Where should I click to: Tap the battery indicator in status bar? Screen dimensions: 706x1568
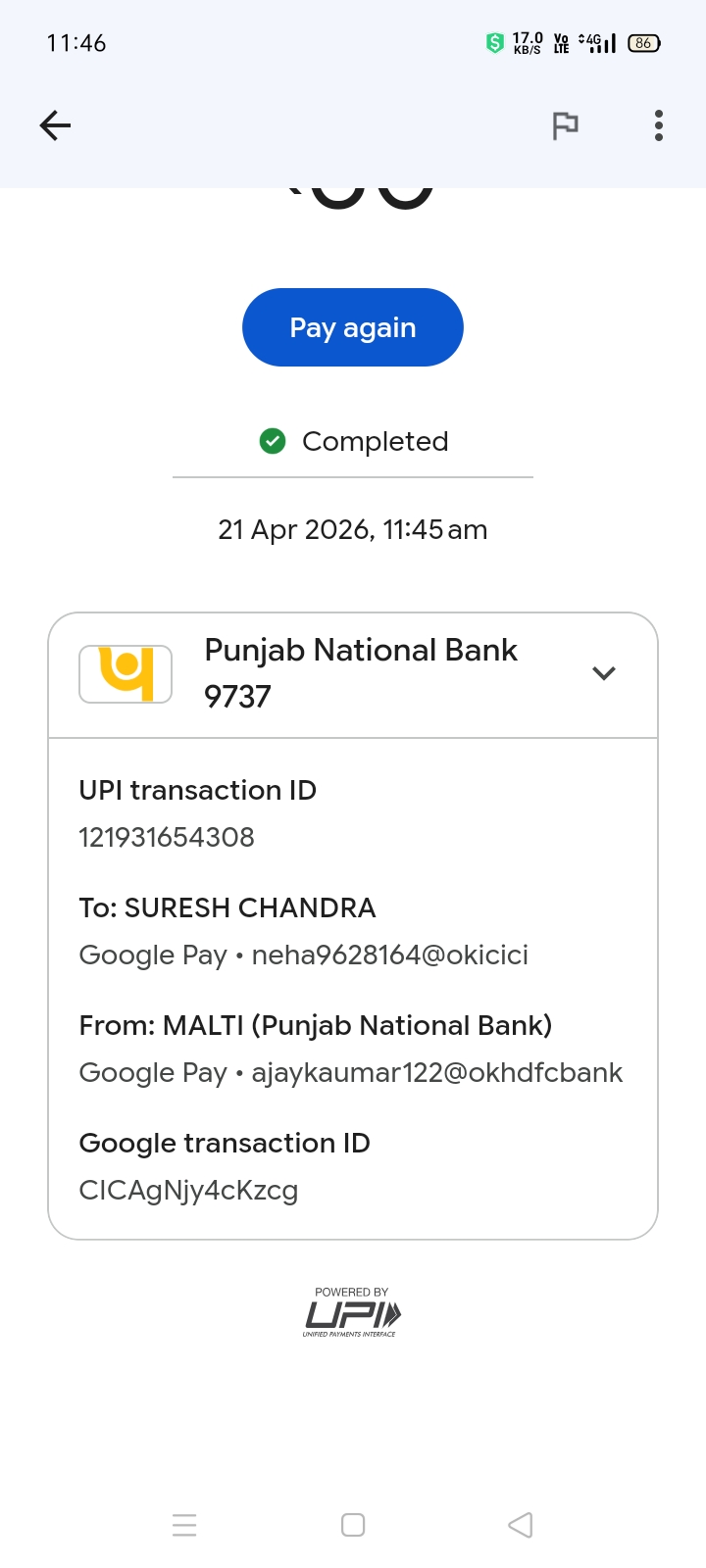[x=643, y=43]
